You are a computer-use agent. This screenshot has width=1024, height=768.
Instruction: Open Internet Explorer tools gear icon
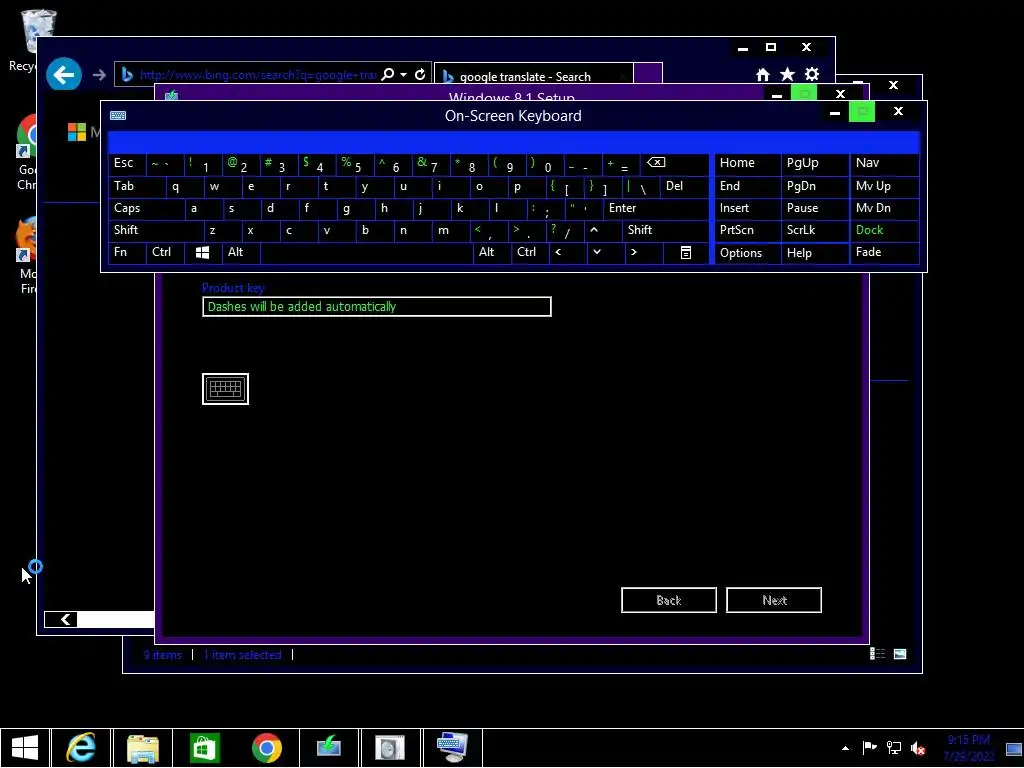pos(812,74)
